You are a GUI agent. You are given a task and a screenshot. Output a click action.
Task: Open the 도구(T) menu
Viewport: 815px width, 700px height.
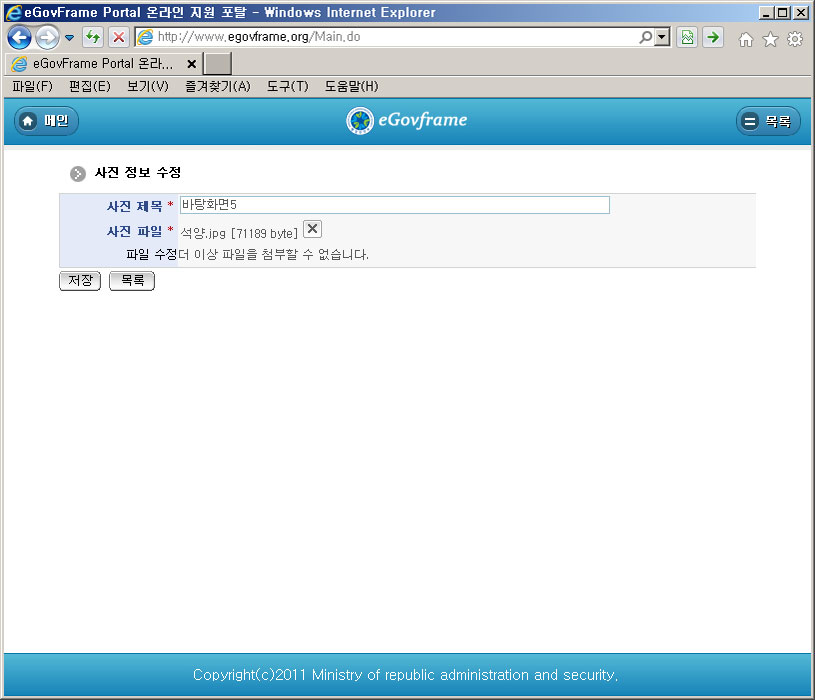pos(287,87)
